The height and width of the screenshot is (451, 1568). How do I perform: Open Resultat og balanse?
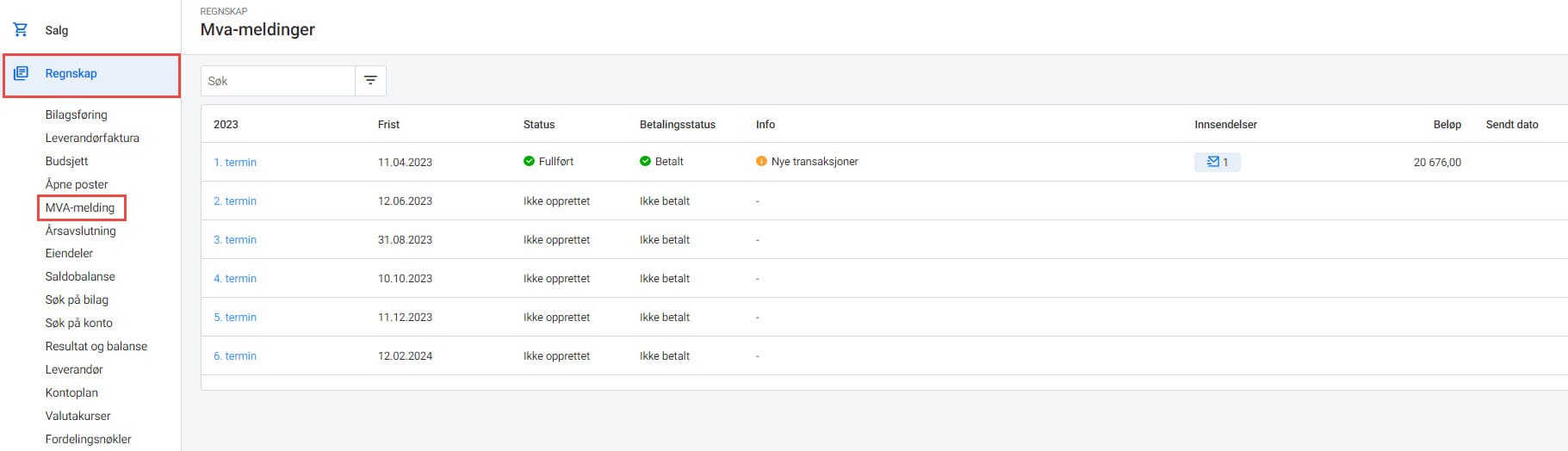coord(96,346)
